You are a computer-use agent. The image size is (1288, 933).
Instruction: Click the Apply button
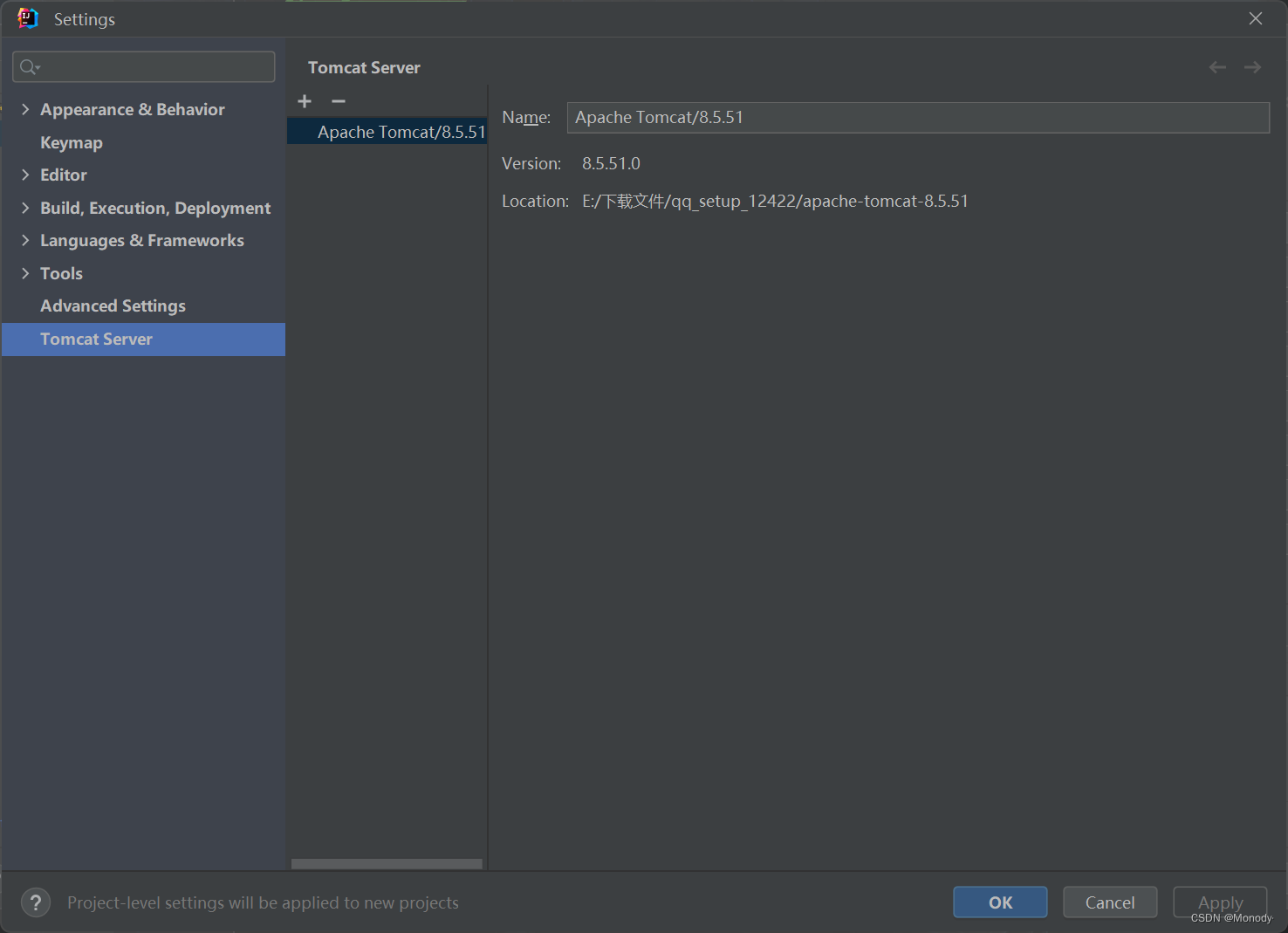[x=1220, y=902]
